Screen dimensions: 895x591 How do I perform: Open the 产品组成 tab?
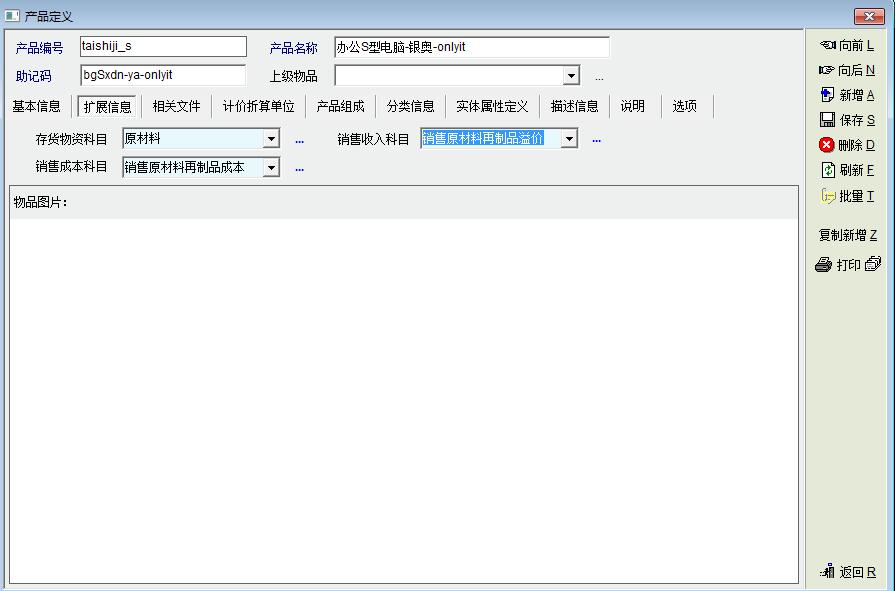tap(340, 106)
